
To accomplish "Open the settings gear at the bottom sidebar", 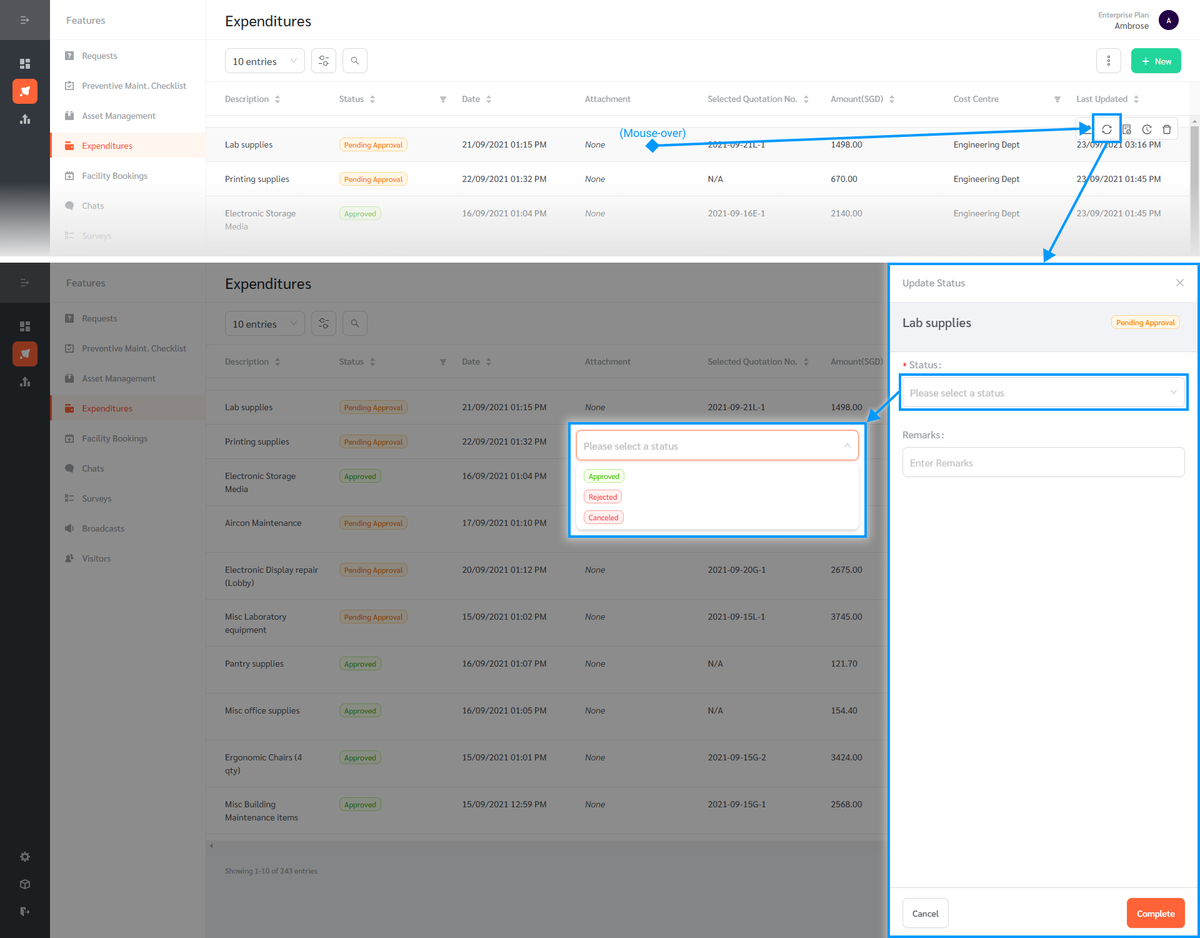I will click(24, 856).
